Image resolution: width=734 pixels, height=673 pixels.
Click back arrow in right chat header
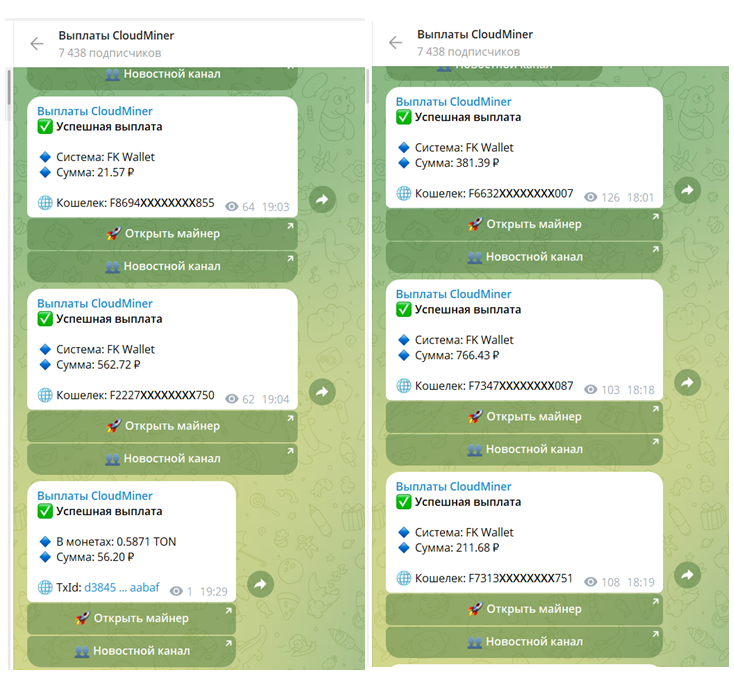point(395,42)
